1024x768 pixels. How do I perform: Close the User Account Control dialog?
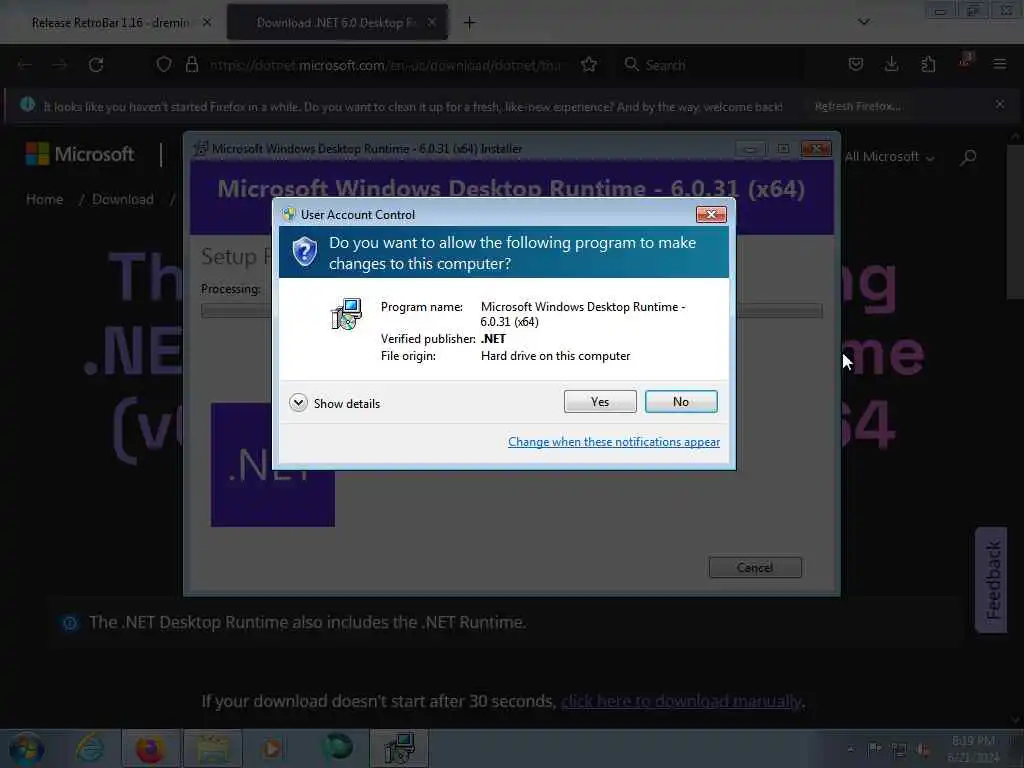[x=711, y=214]
